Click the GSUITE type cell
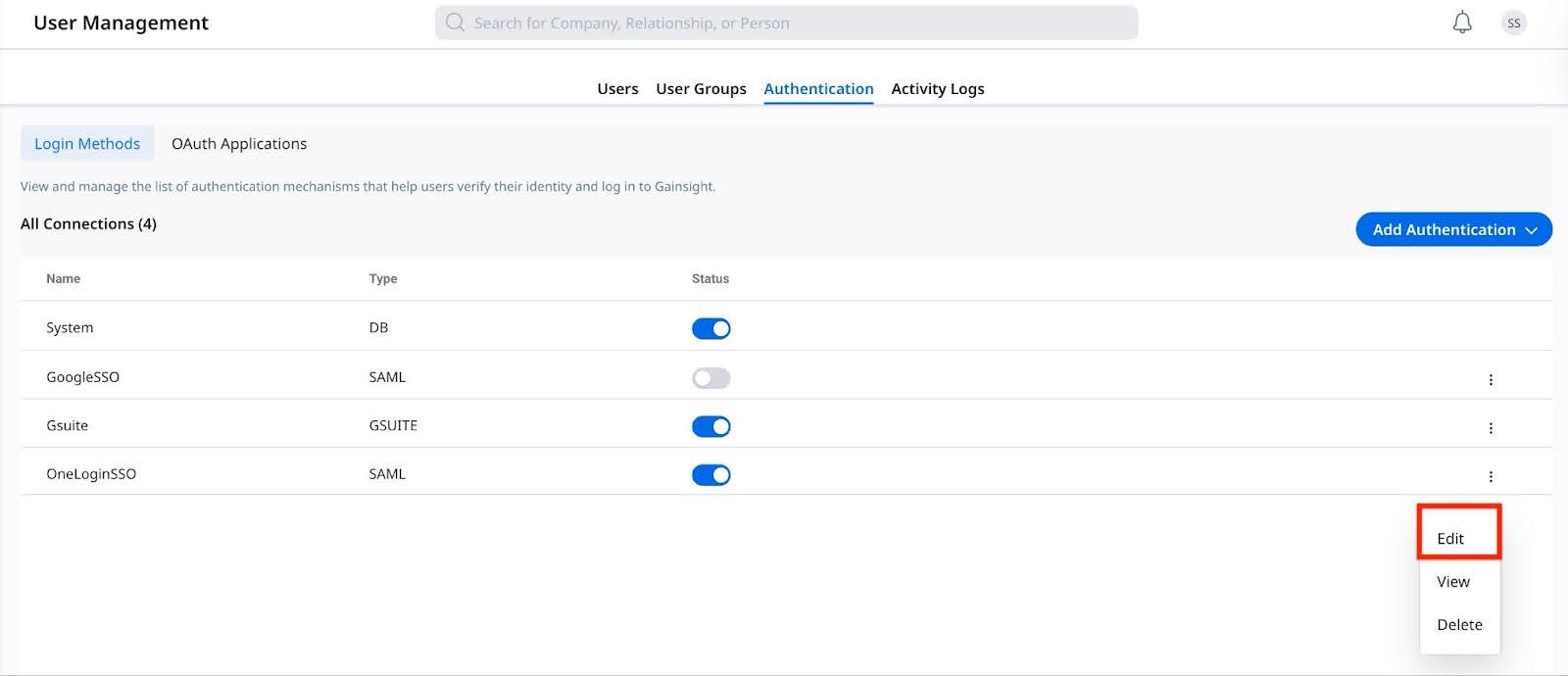1568x676 pixels. click(393, 425)
